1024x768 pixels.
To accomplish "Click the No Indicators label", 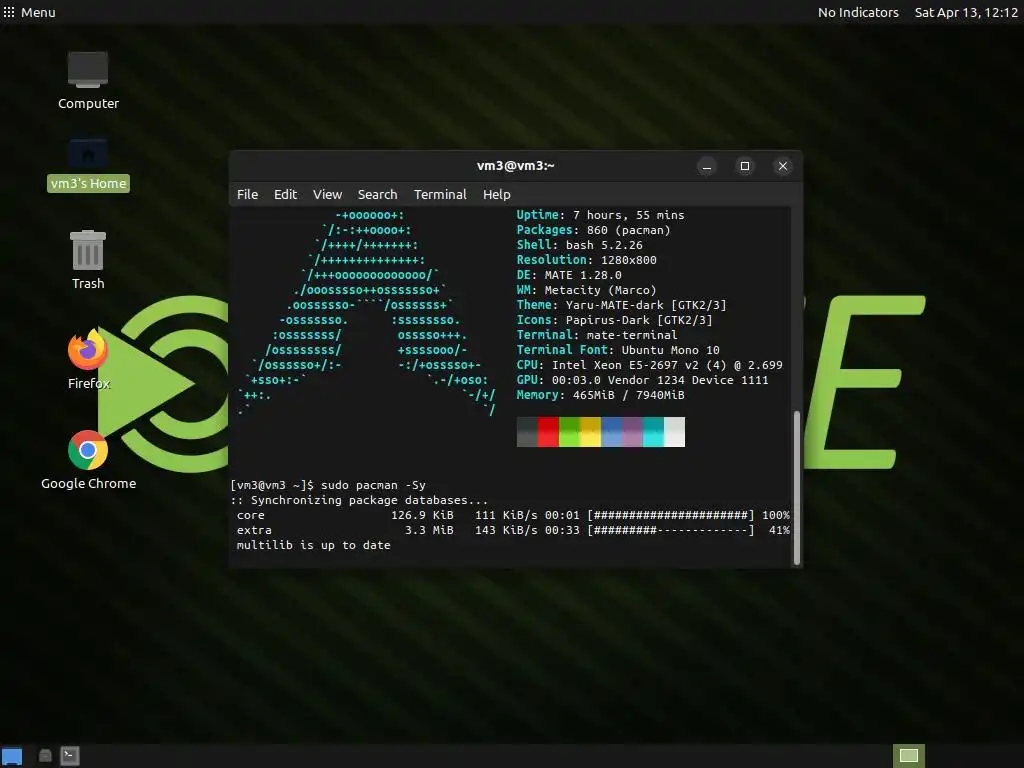I will [858, 12].
